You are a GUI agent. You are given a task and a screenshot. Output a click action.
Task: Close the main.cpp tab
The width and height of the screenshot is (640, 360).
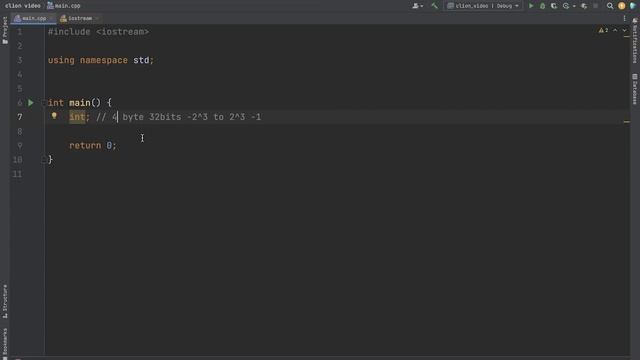pos(51,18)
